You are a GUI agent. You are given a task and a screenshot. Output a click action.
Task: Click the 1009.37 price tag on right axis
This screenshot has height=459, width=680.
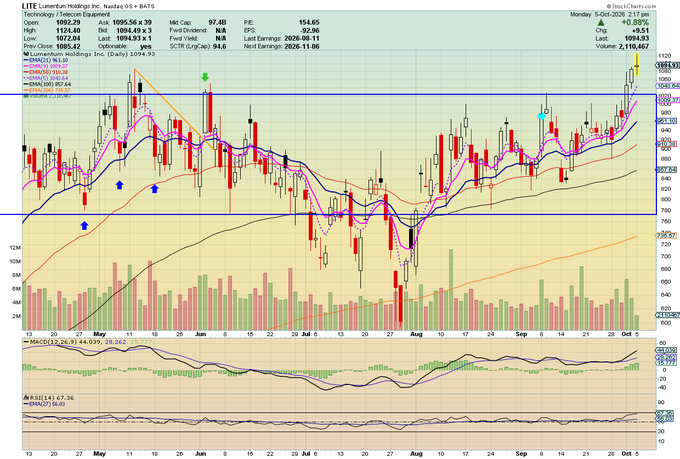tap(668, 100)
